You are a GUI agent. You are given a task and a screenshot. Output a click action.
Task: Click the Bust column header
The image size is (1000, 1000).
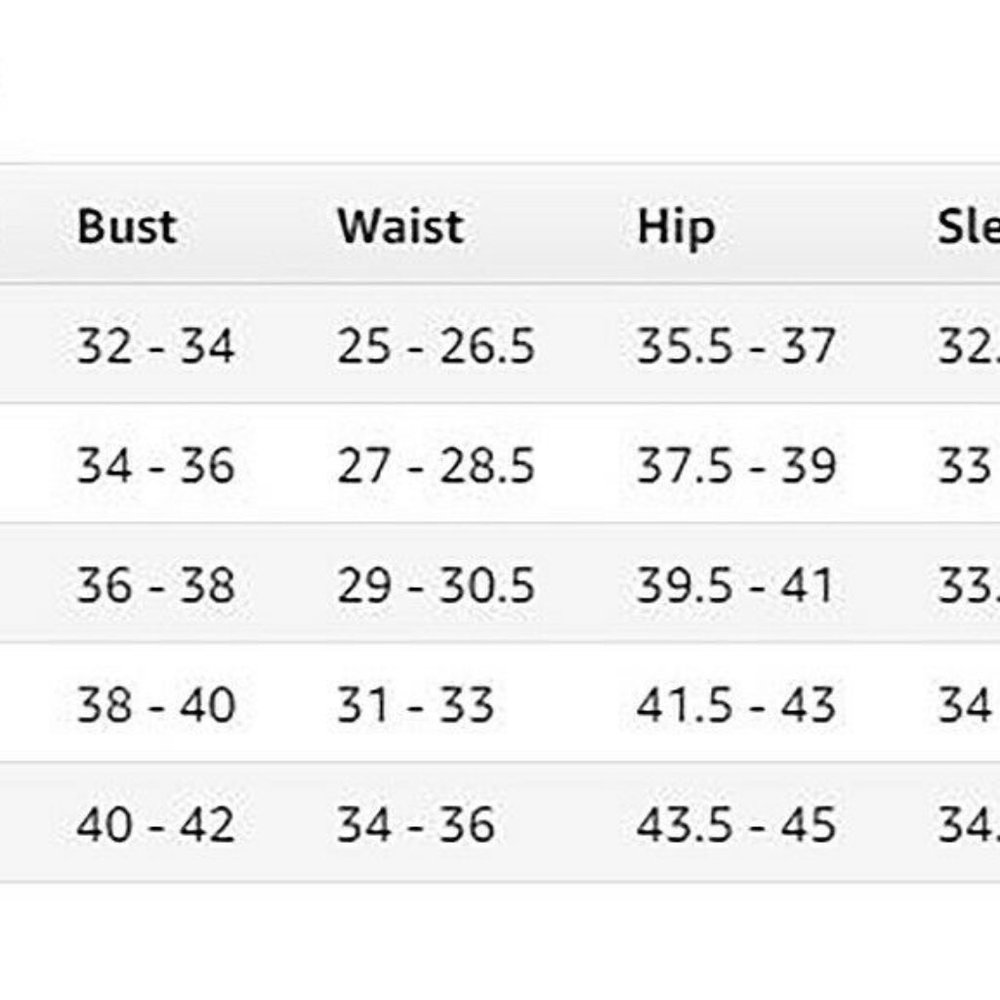127,227
